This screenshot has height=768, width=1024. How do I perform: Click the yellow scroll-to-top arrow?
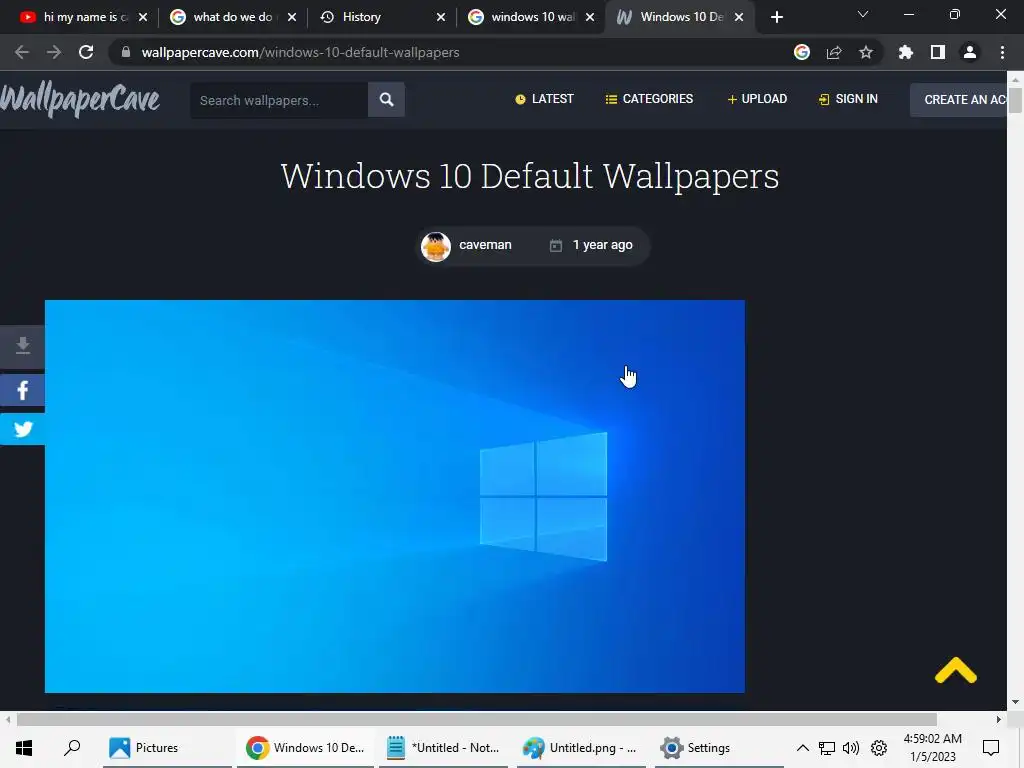tap(955, 671)
